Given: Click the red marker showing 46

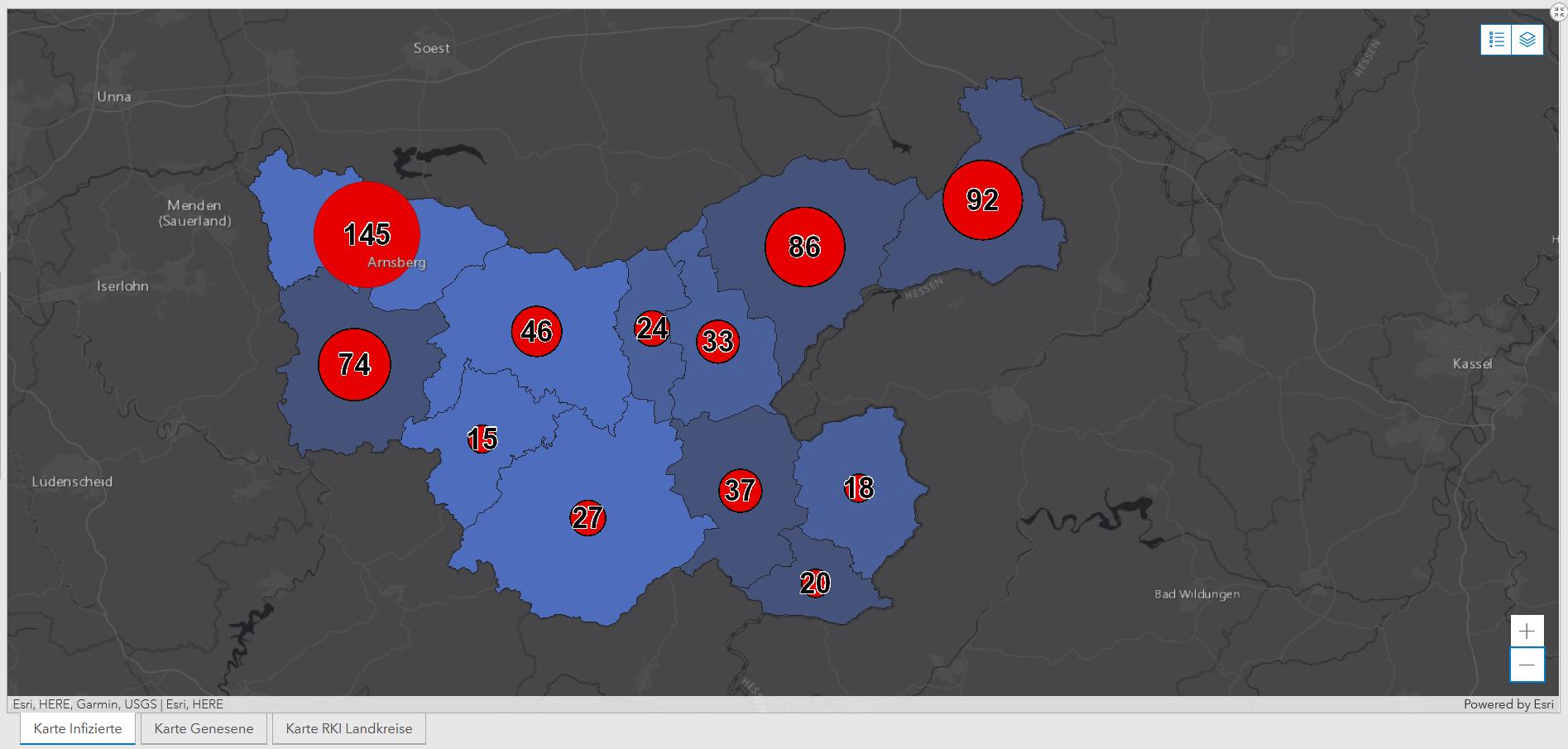Looking at the screenshot, I should [536, 331].
